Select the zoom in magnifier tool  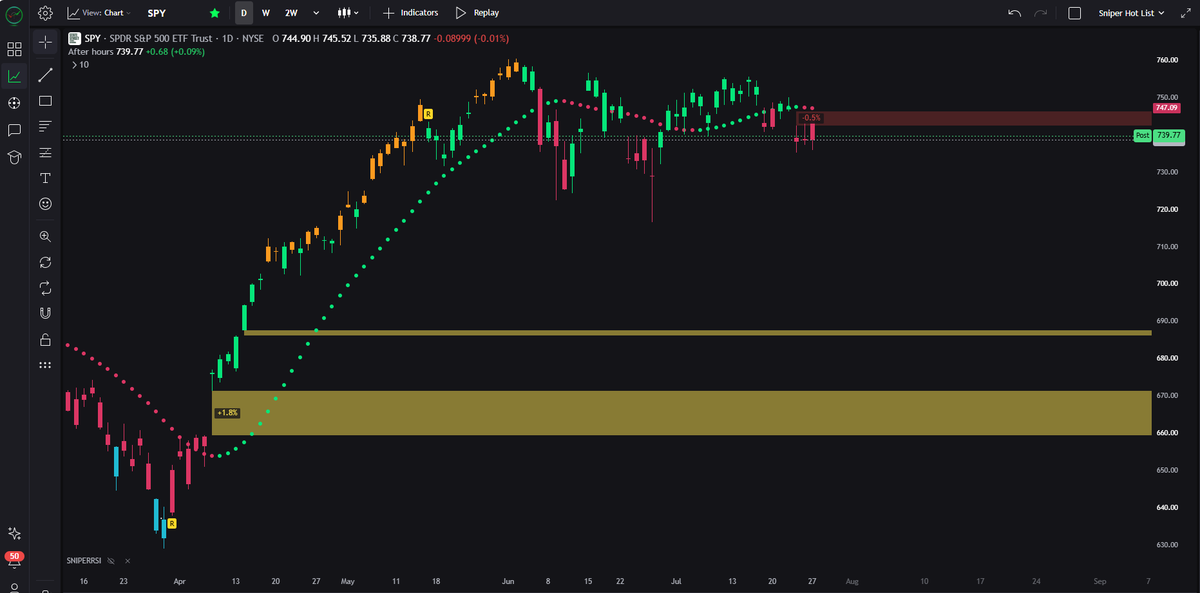tap(45, 237)
